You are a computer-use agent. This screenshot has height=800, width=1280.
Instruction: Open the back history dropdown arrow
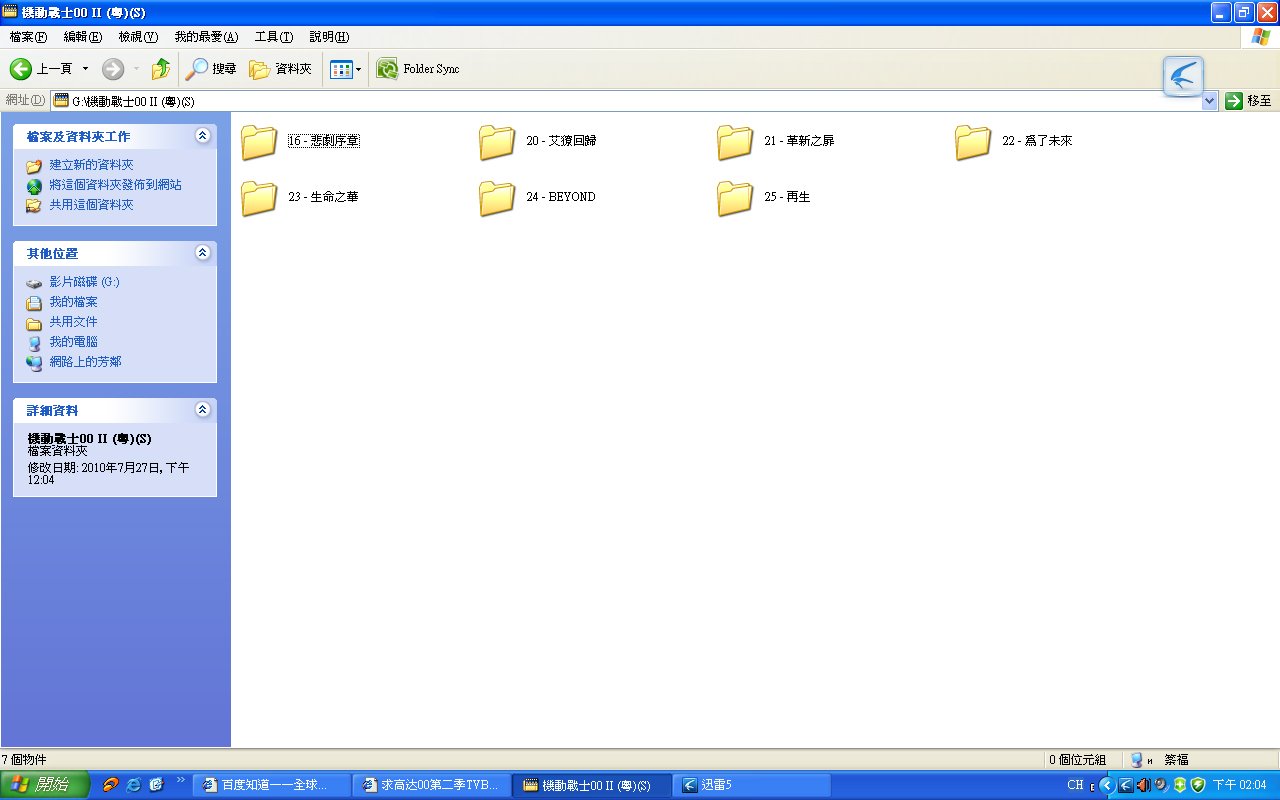85,69
